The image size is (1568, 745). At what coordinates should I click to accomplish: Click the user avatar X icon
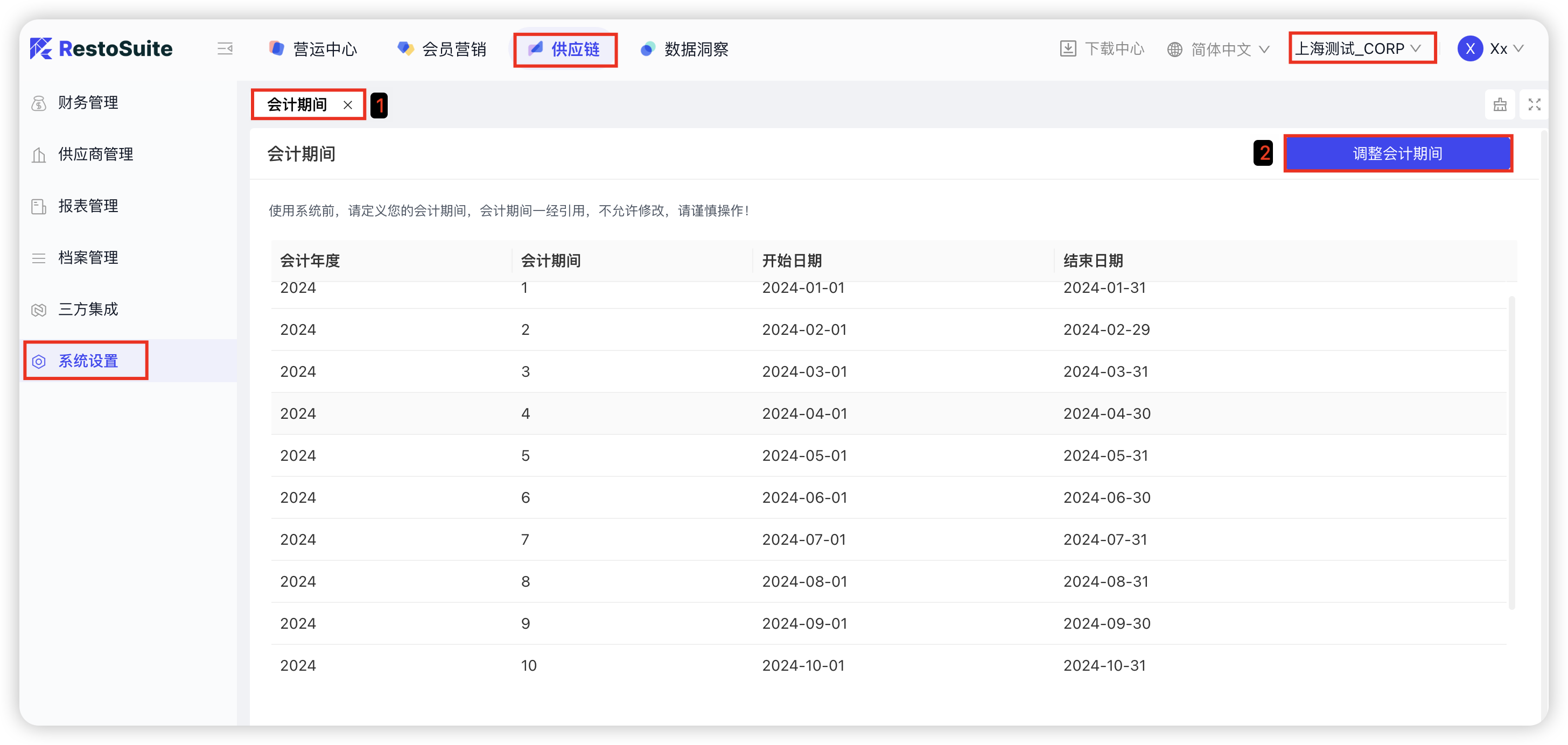click(1469, 48)
